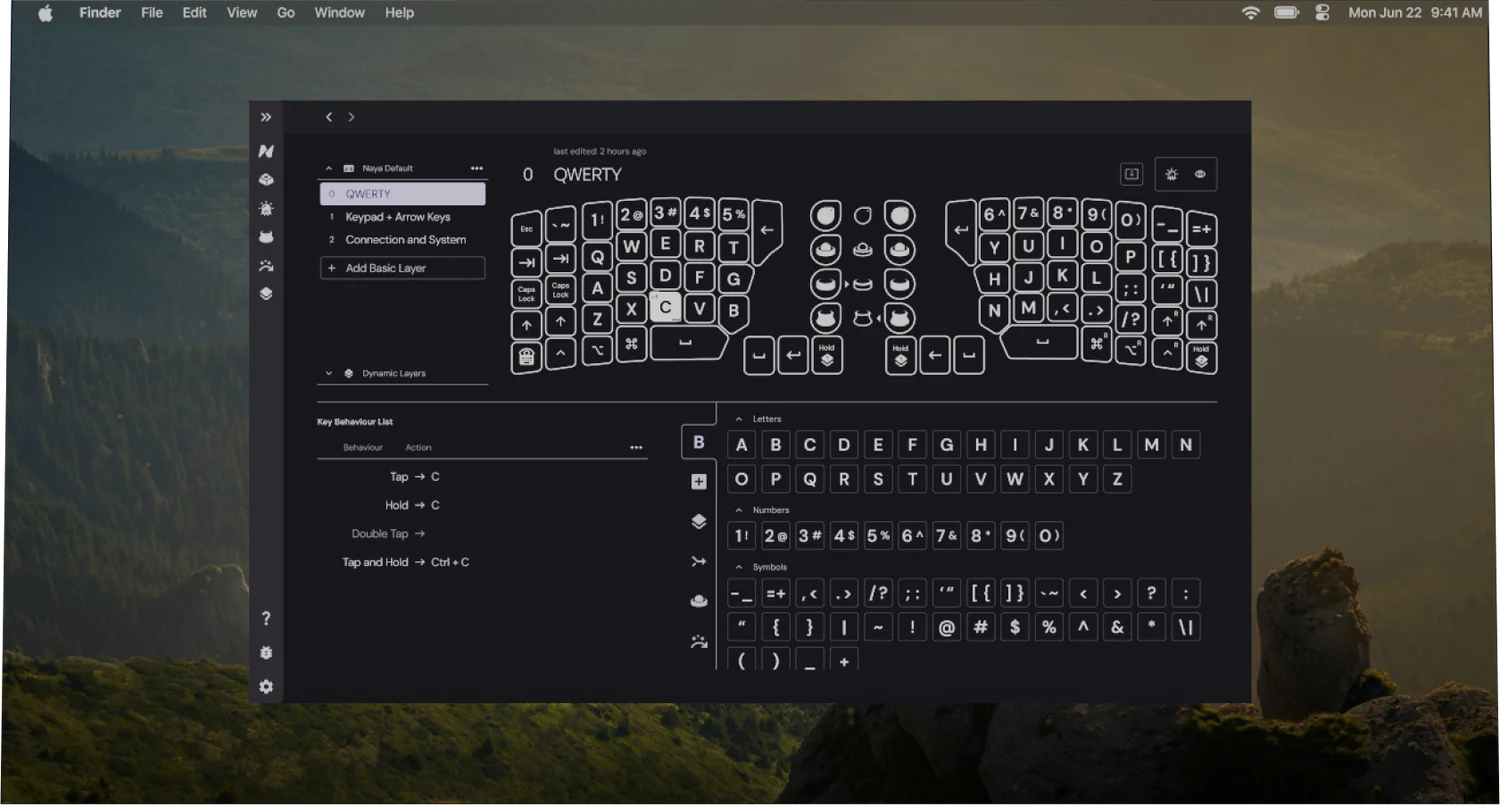Screen dimensions: 1500x805
Task: Pick the @ key in the Symbols palette
Action: 946,628
